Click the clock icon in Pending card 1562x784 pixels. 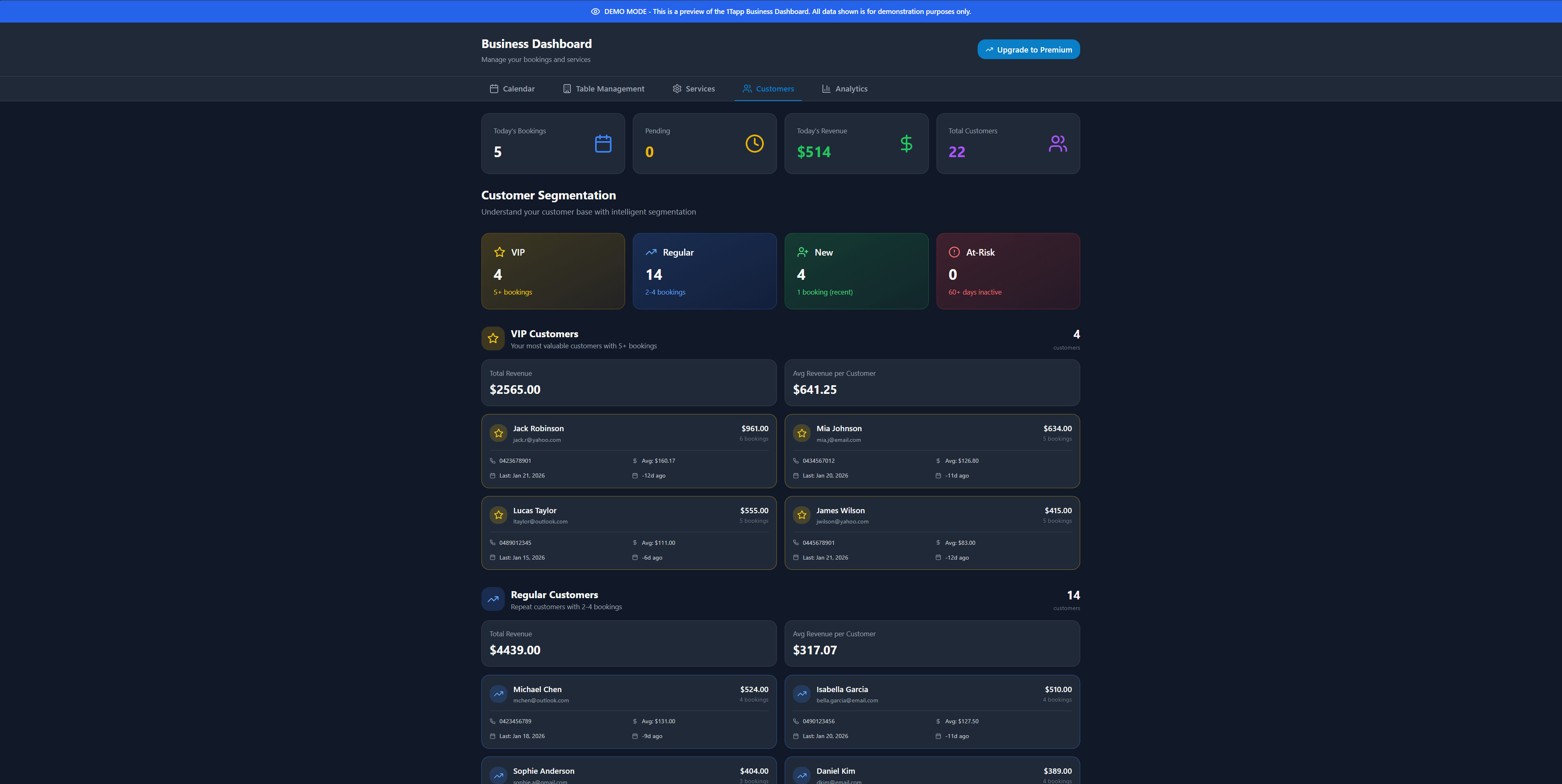click(754, 144)
